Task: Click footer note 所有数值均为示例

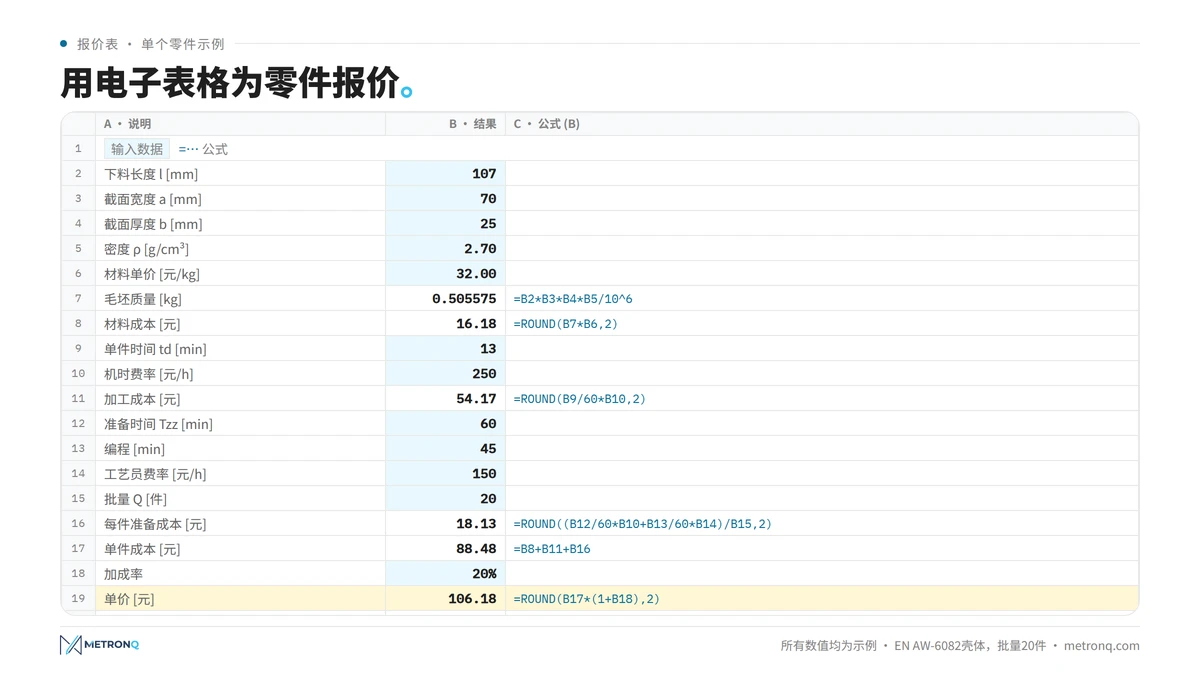Action: pyautogui.click(x=829, y=646)
